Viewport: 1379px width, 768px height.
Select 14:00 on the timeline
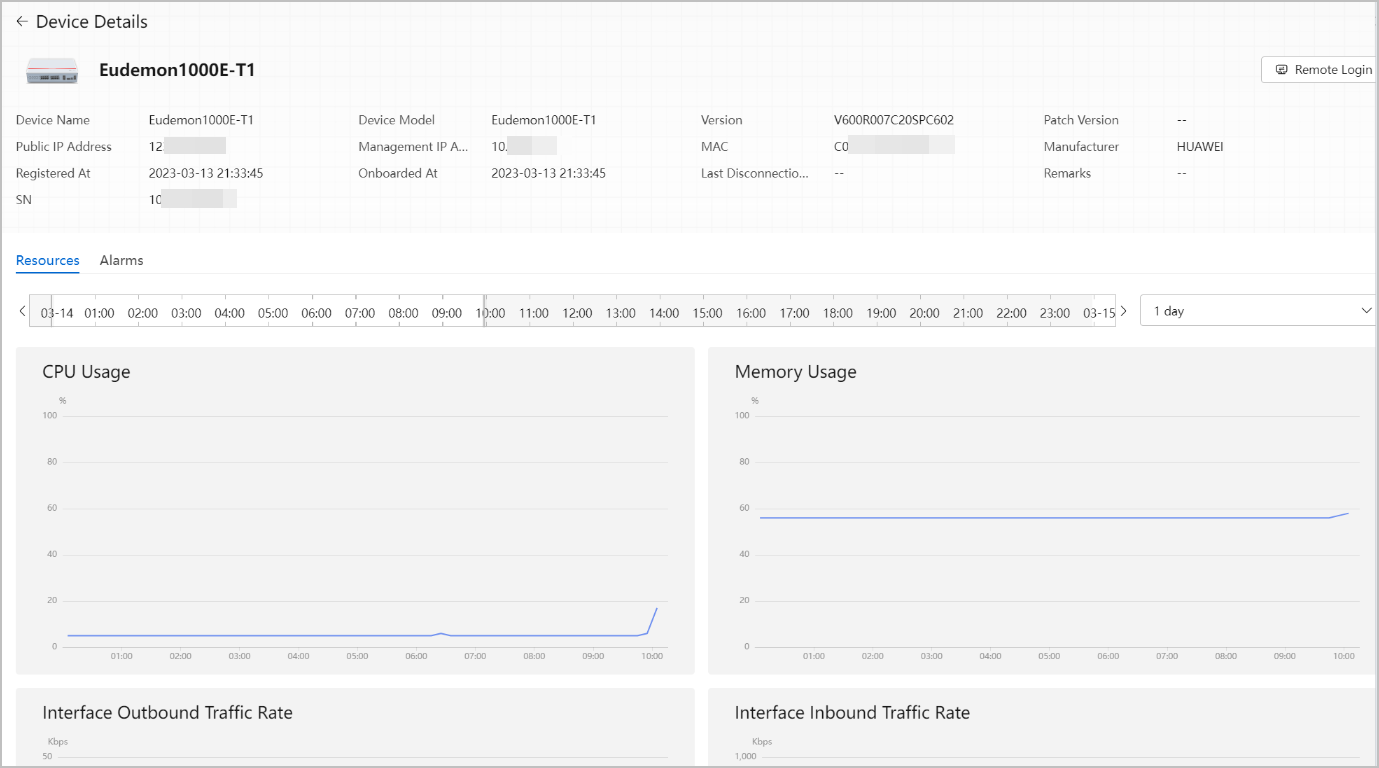[664, 313]
